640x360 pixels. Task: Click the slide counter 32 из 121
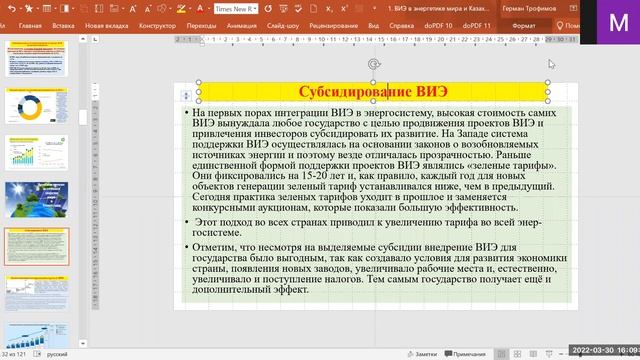(14, 354)
